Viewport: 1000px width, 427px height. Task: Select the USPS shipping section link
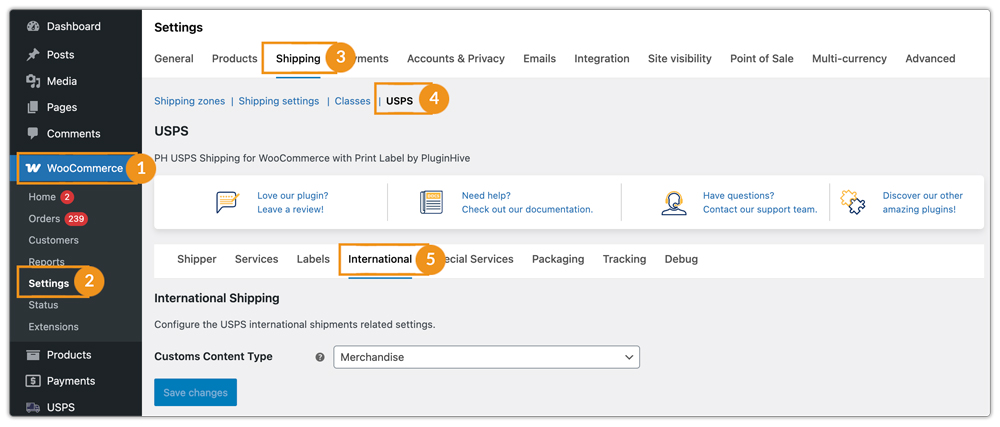click(x=400, y=101)
